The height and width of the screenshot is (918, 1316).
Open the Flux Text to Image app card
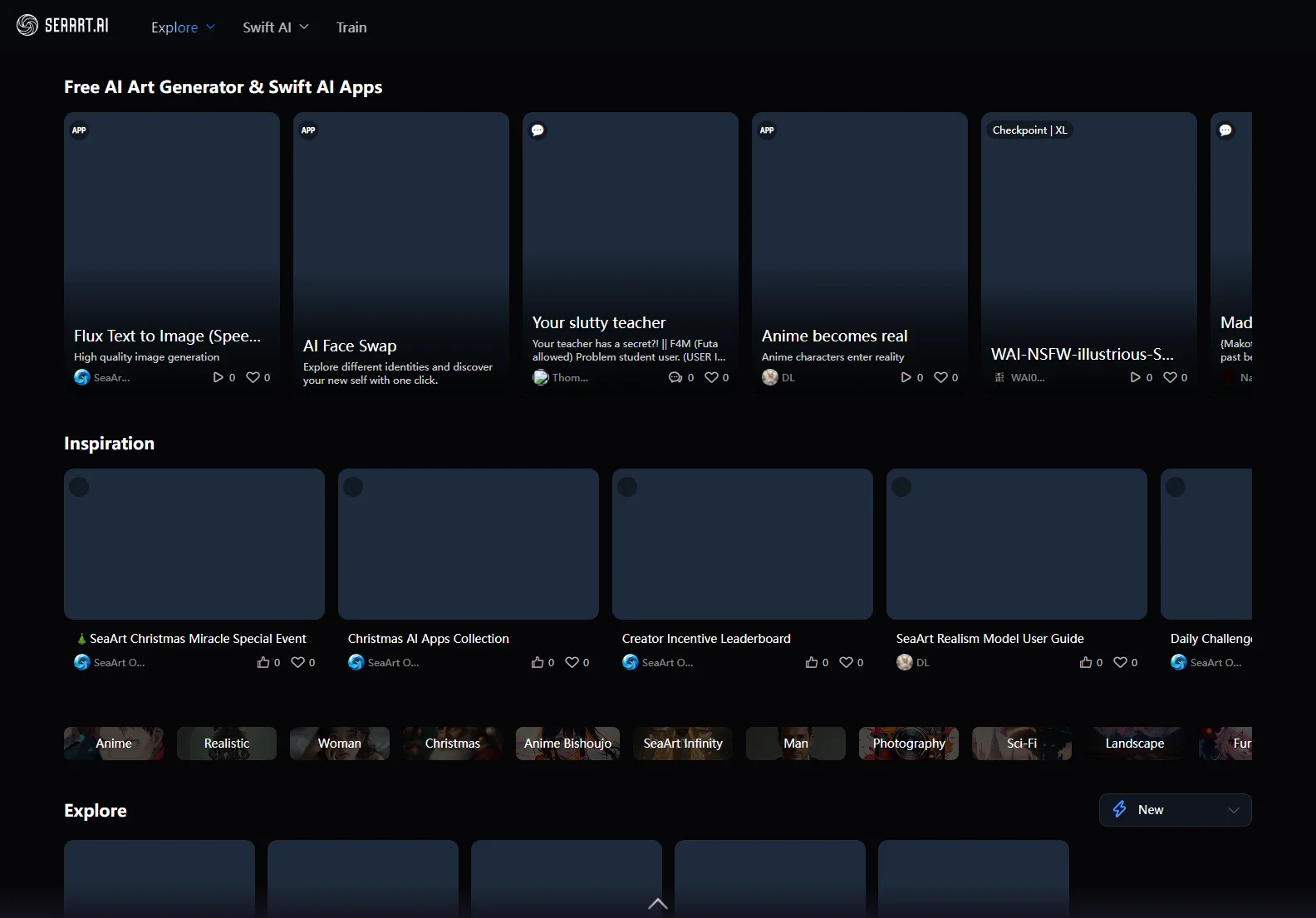[172, 253]
